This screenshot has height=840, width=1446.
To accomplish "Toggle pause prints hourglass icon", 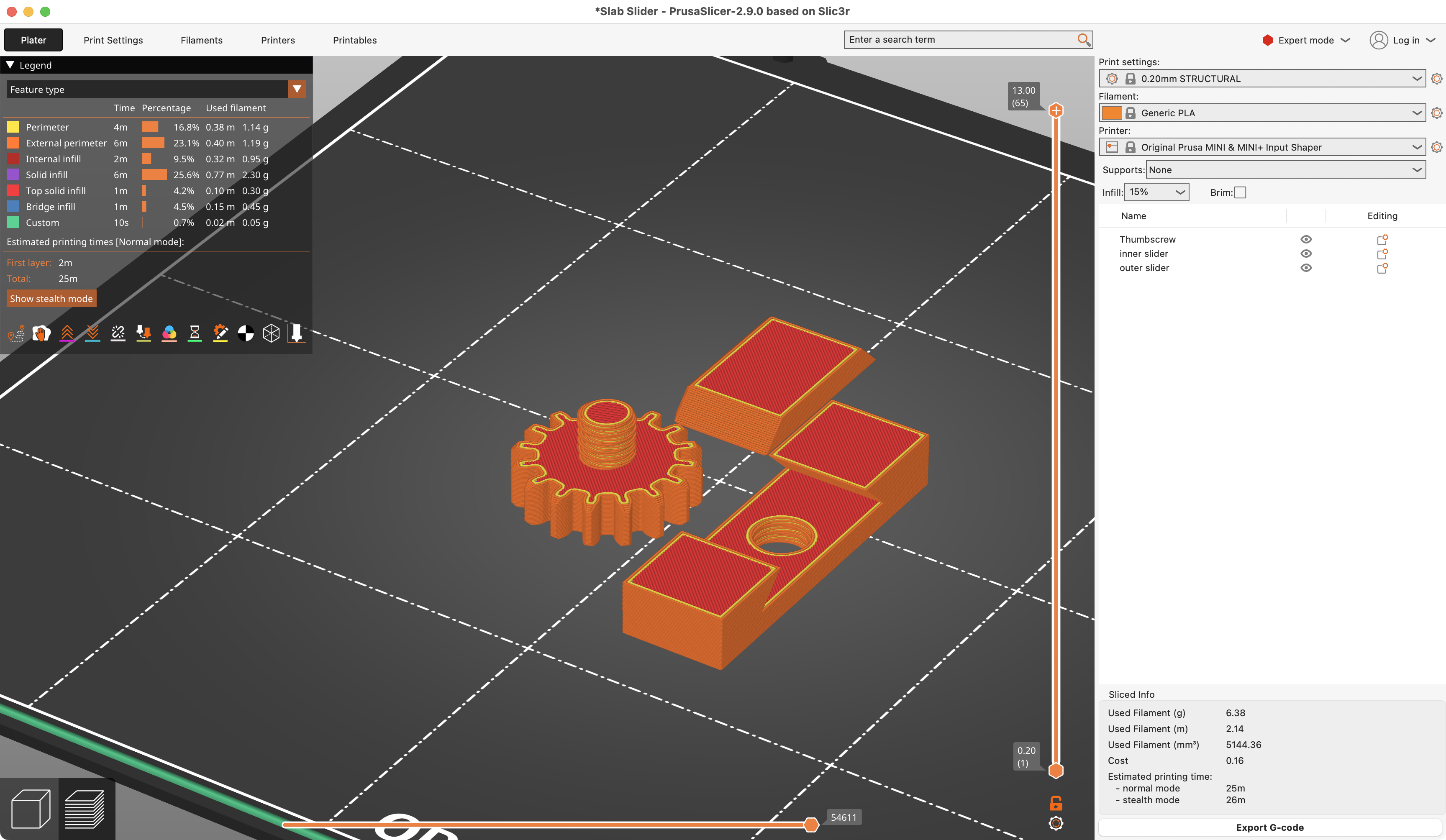I will 195,333.
